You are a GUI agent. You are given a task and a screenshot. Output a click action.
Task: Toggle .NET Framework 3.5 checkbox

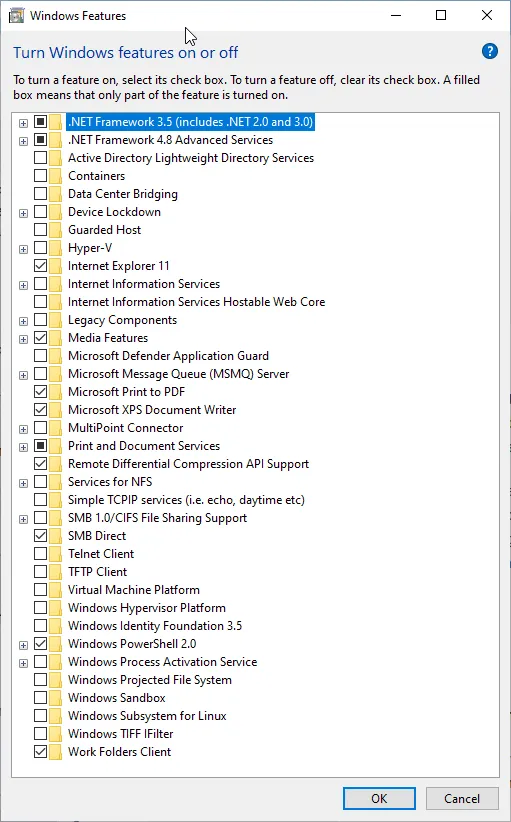point(40,122)
